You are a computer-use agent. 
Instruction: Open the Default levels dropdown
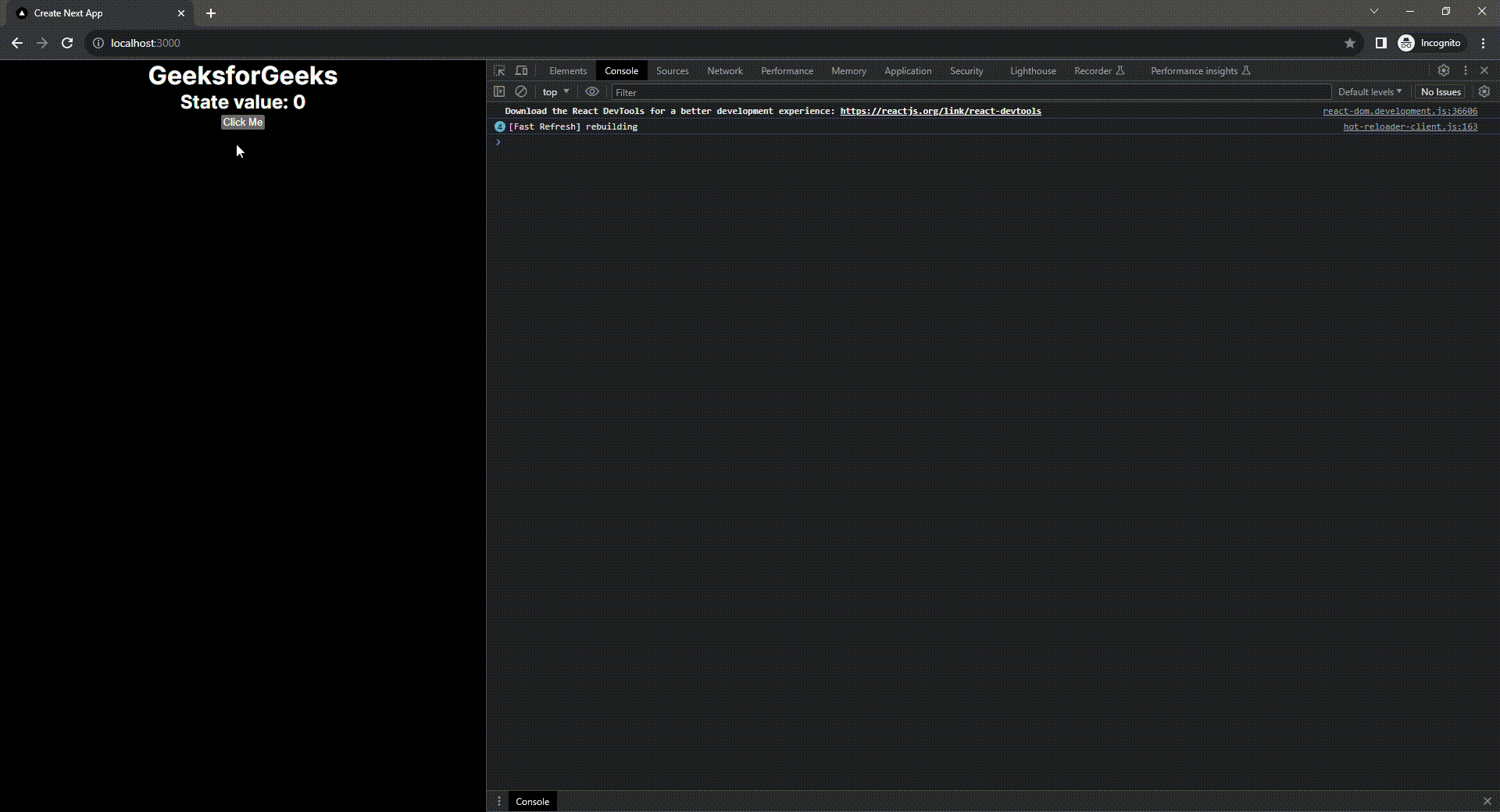(x=1370, y=92)
